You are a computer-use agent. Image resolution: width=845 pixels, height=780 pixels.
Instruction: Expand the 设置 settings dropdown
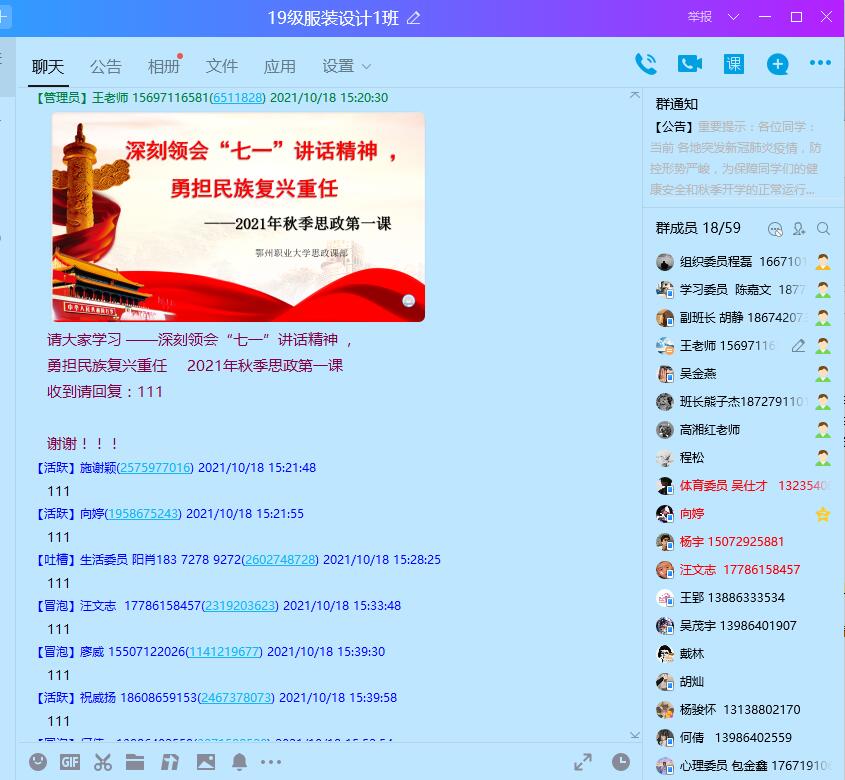346,66
